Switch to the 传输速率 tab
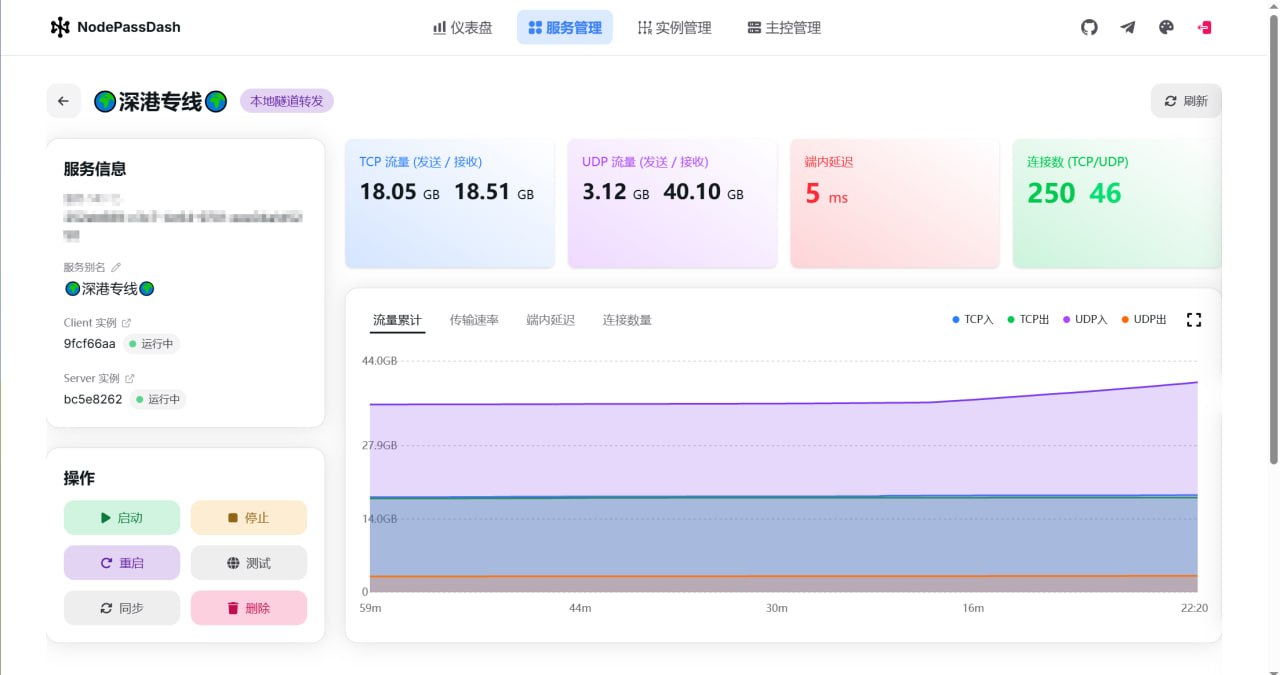Image resolution: width=1280 pixels, height=675 pixels. point(474,320)
